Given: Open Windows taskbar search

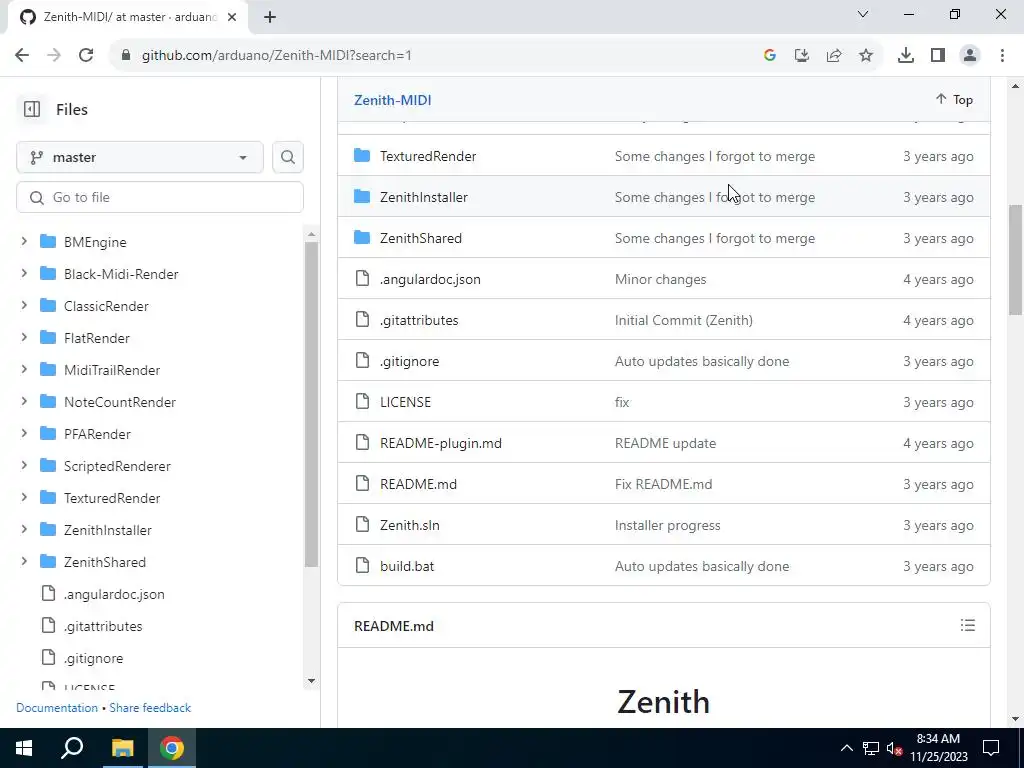Looking at the screenshot, I should click(72, 748).
